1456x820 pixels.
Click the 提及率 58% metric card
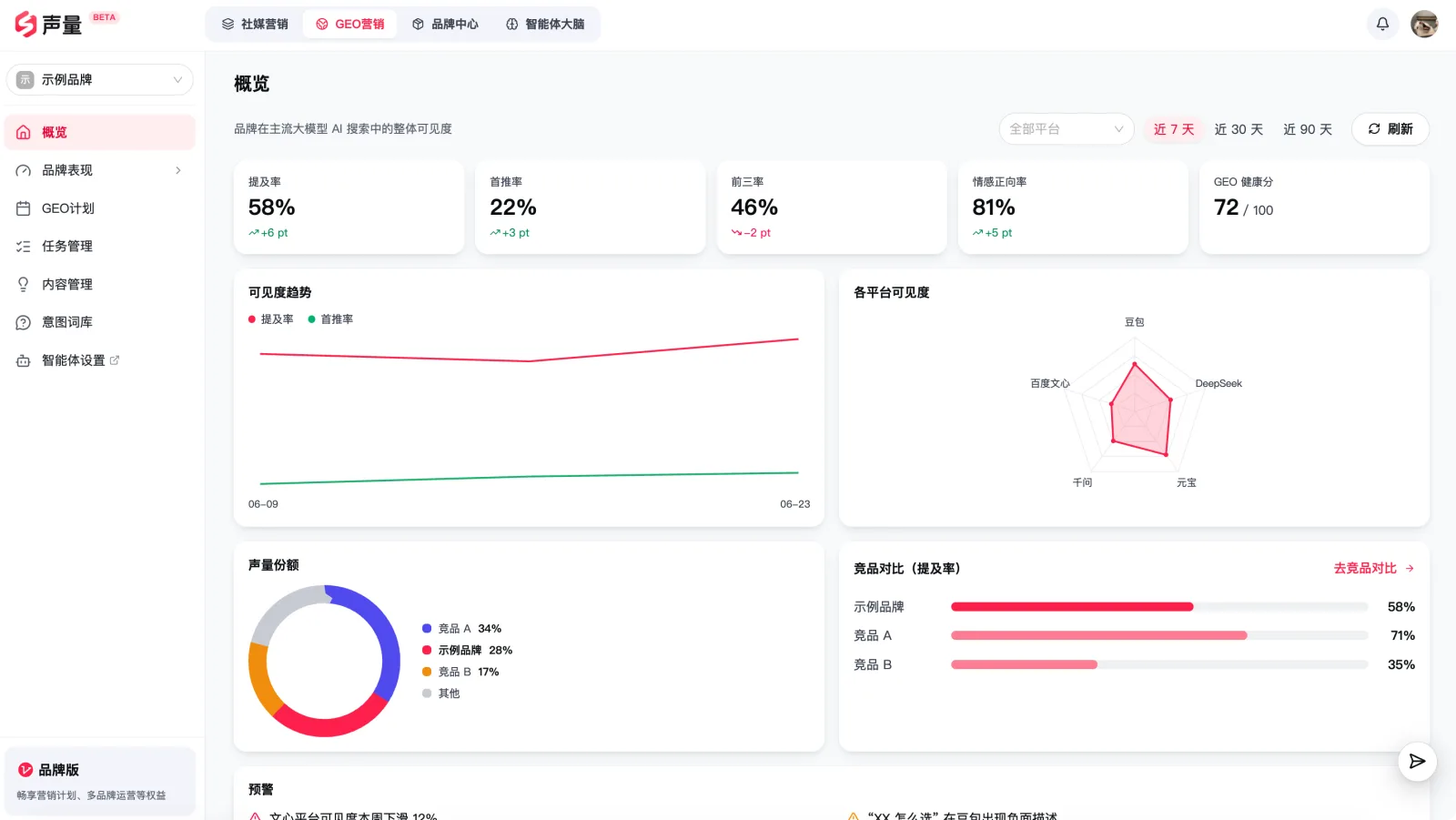pos(349,208)
